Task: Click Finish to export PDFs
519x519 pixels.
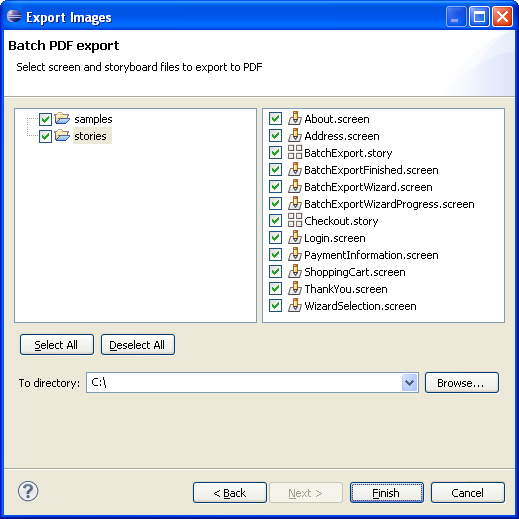Action: (387, 492)
